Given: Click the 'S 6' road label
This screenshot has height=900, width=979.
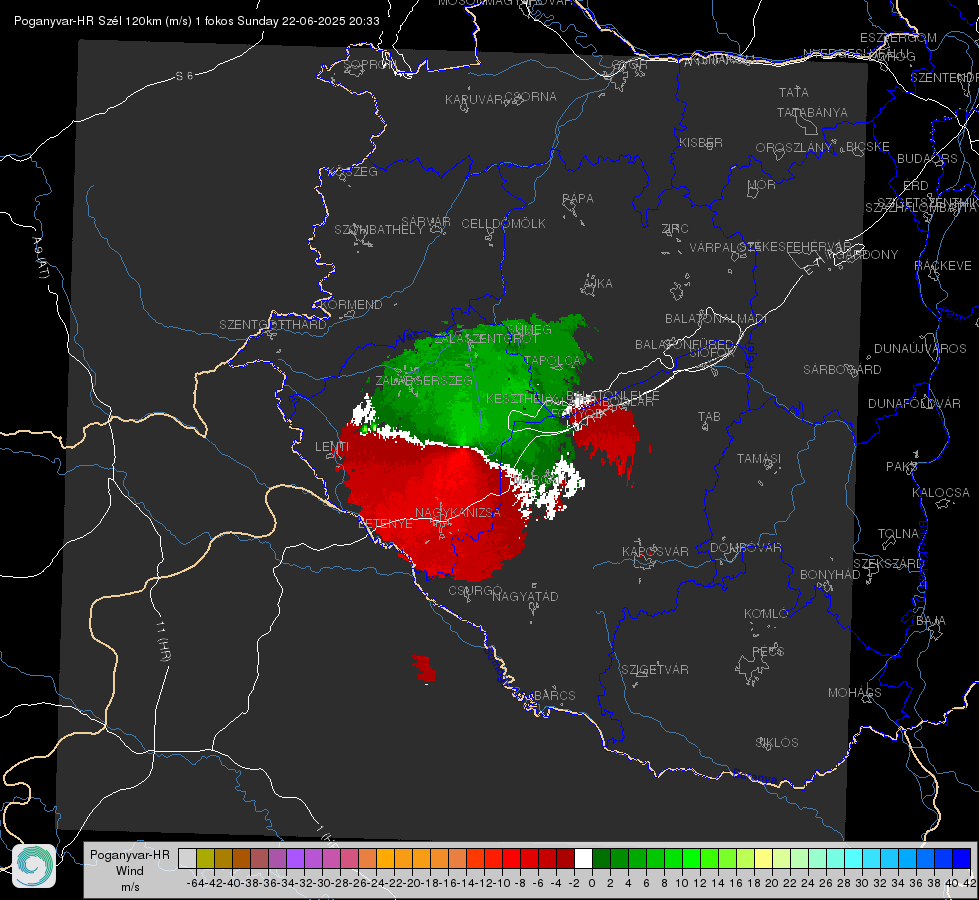Looking at the screenshot, I should click(x=184, y=76).
